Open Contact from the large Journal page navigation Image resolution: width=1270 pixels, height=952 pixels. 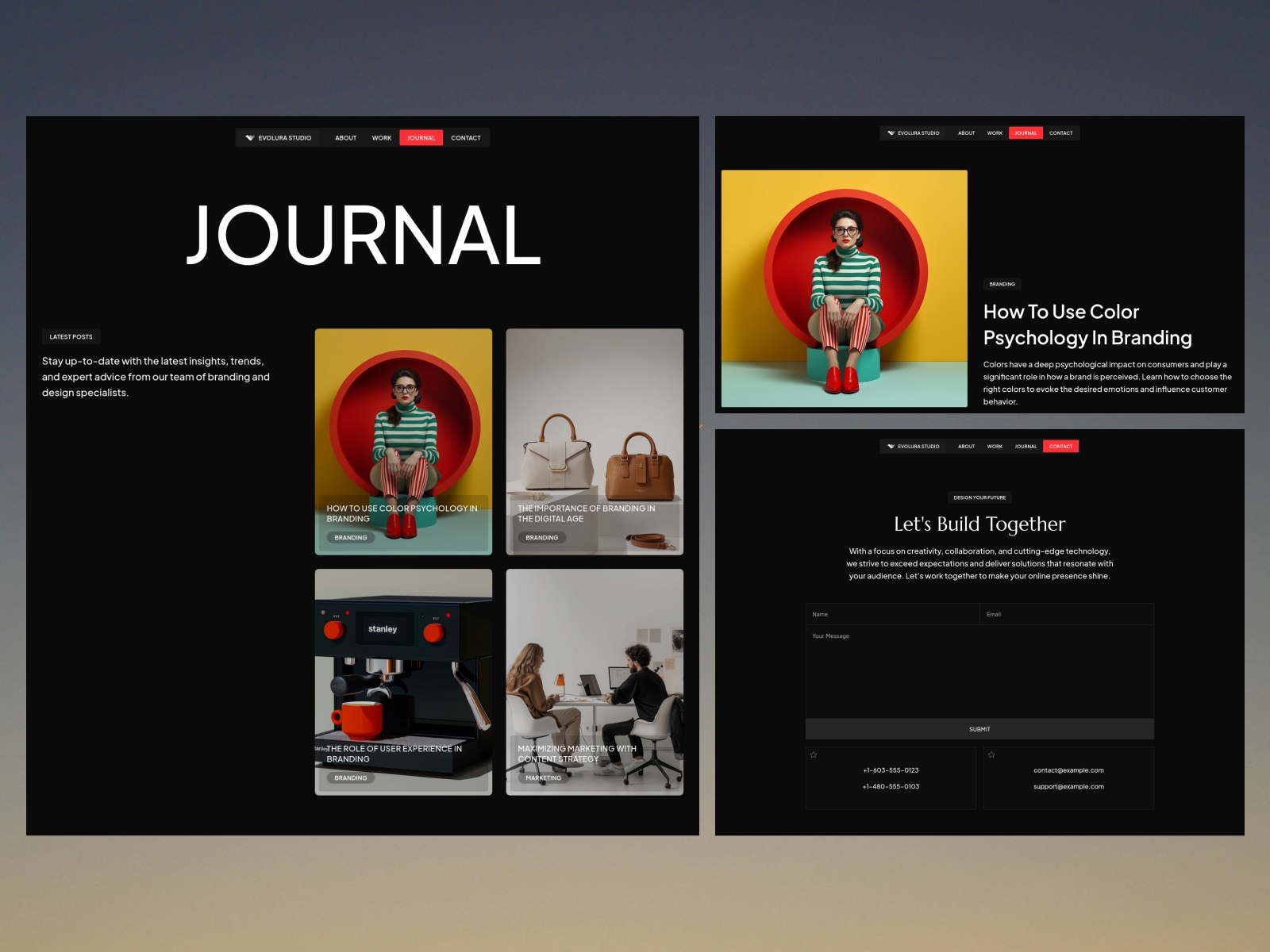466,138
